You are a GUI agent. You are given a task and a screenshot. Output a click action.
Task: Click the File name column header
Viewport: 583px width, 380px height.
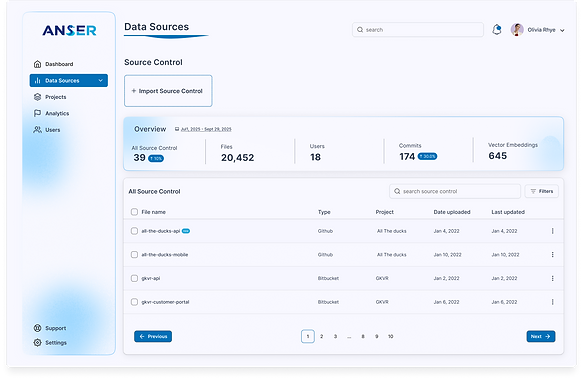(x=153, y=212)
